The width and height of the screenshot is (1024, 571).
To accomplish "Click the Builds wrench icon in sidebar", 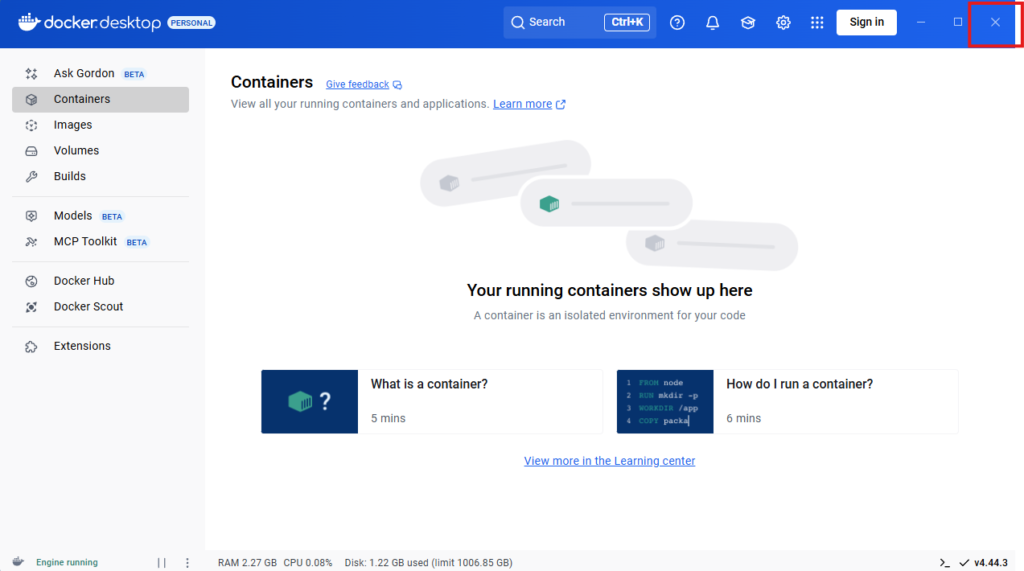I will tap(31, 176).
